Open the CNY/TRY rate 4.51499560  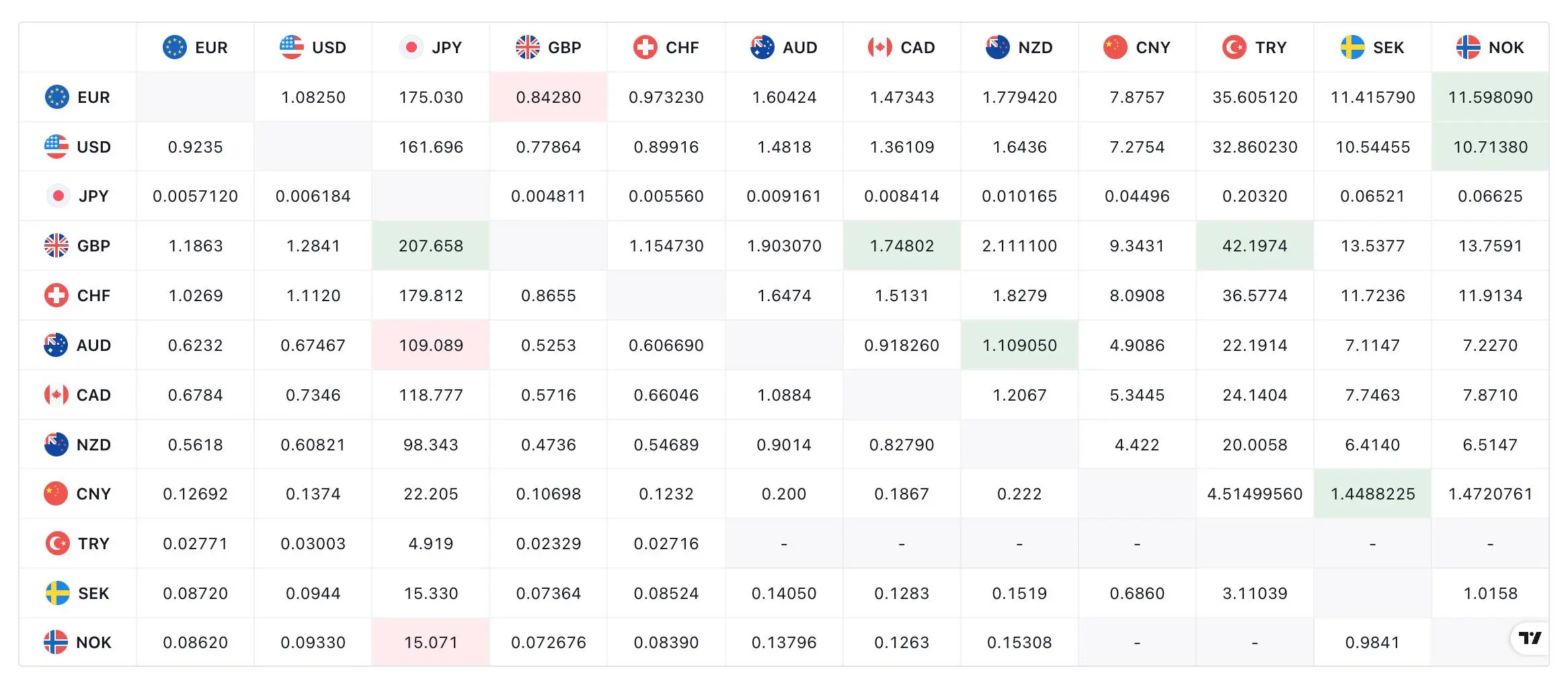1255,493
